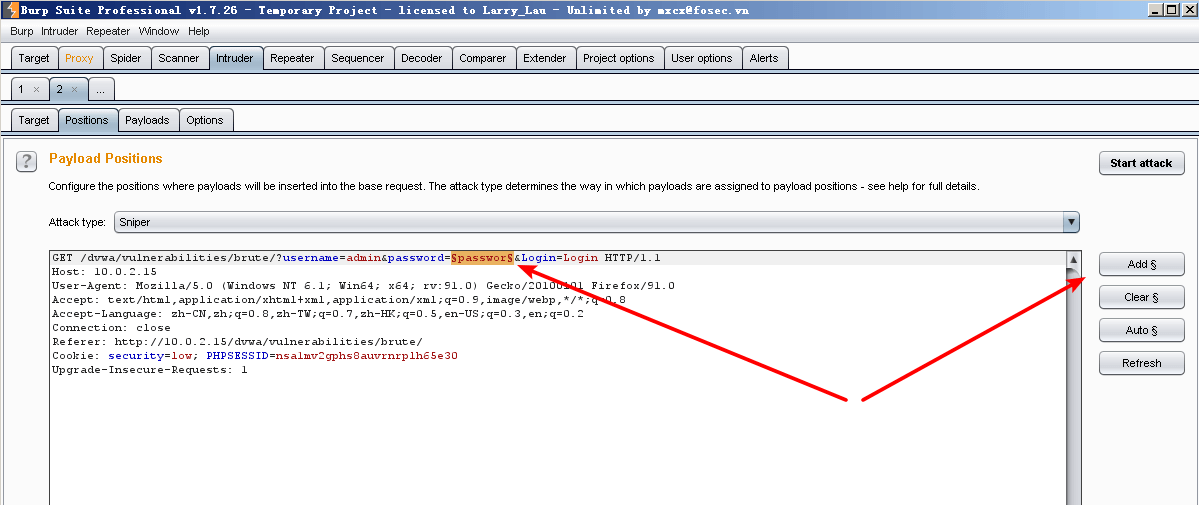Switch to the Options sub-tab

point(205,120)
